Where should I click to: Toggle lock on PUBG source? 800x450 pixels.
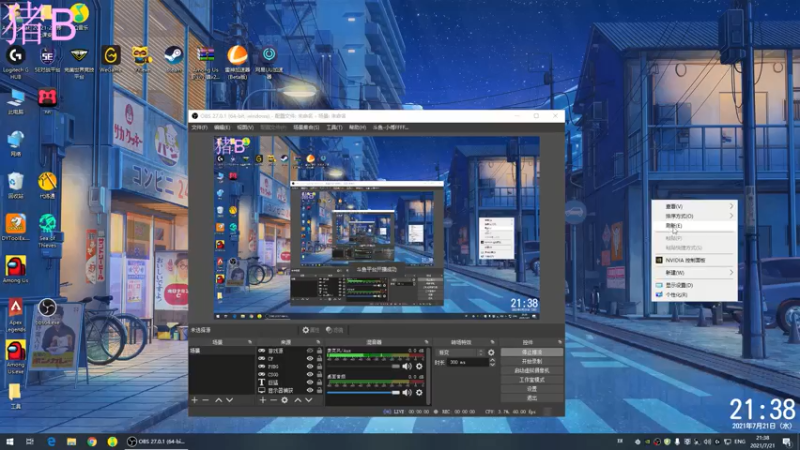pyautogui.click(x=319, y=366)
